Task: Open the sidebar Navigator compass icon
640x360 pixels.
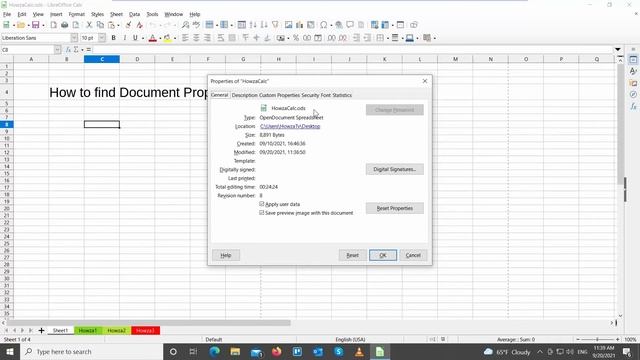Action: [633, 94]
